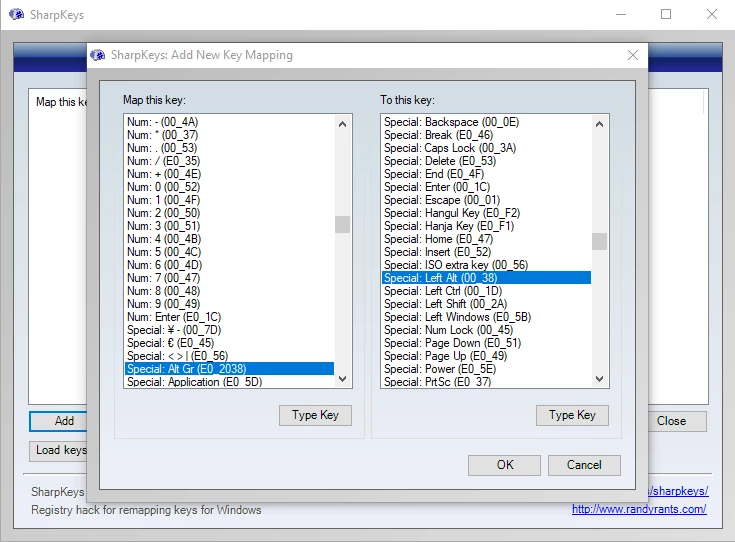735x542 pixels.
Task: Choose 'Special: PrtSc (E0_37)' in right list
Action: click(x=487, y=382)
